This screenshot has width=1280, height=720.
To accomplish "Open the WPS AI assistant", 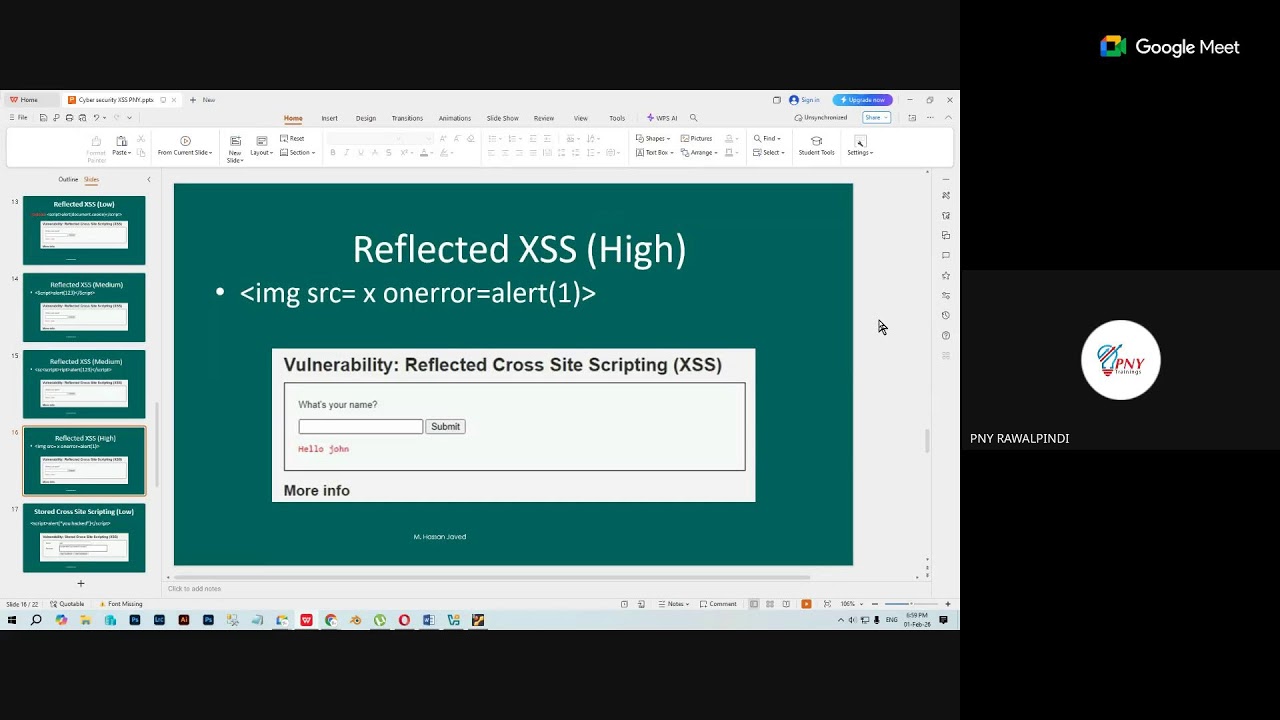I will point(662,118).
